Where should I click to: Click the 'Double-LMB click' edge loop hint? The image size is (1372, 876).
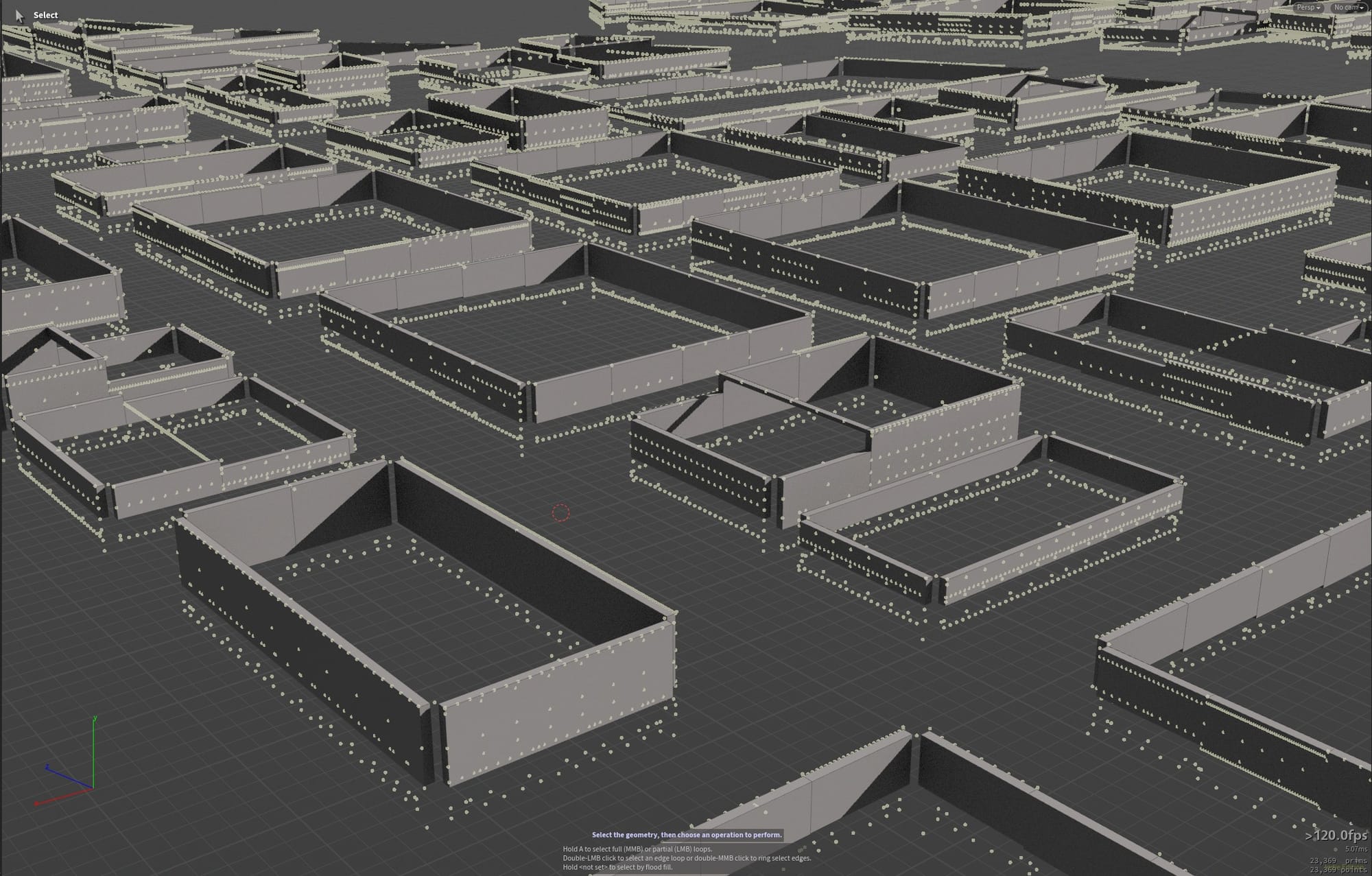coord(687,858)
